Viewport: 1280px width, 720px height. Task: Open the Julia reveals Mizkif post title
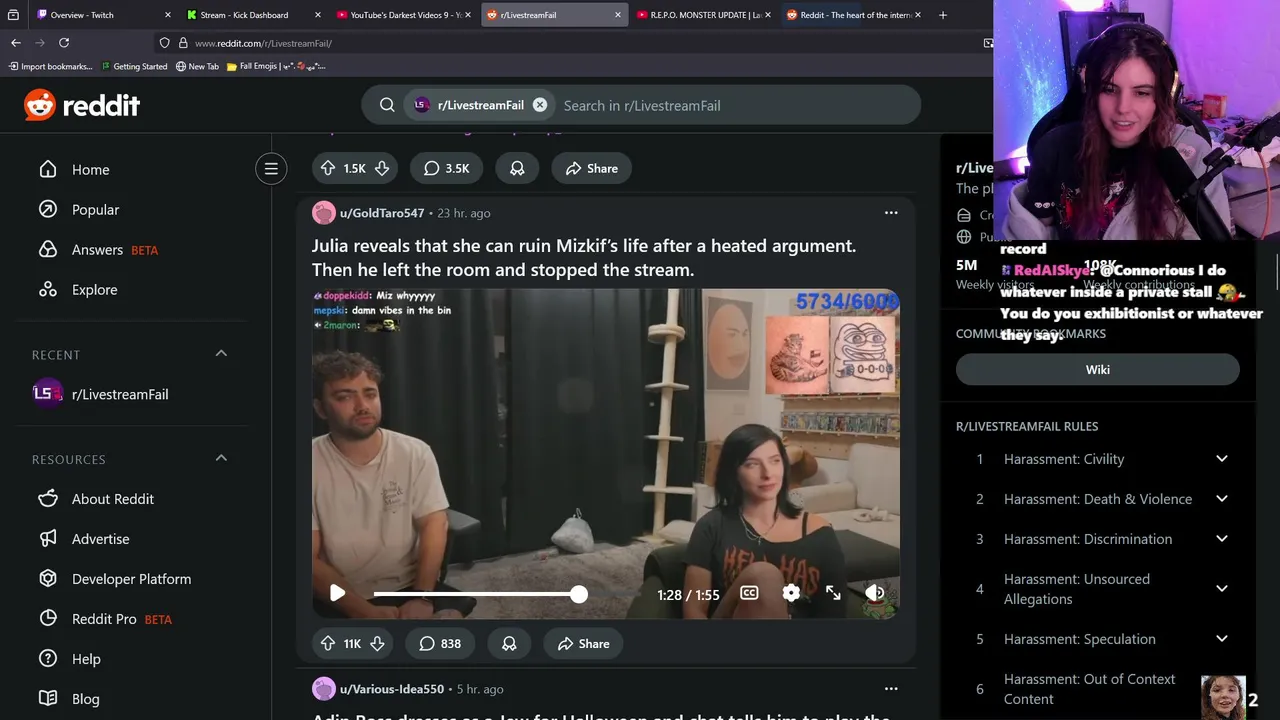click(x=584, y=258)
